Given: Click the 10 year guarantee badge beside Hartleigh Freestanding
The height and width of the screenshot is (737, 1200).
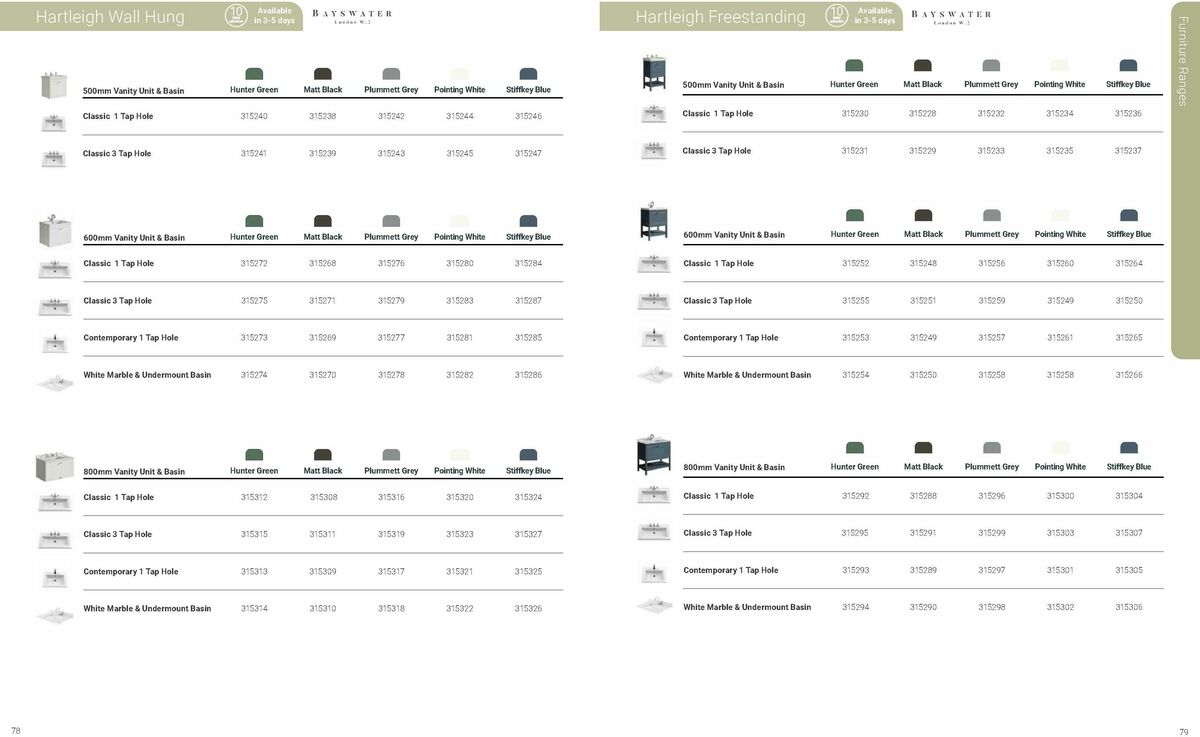Looking at the screenshot, I should tap(836, 15).
